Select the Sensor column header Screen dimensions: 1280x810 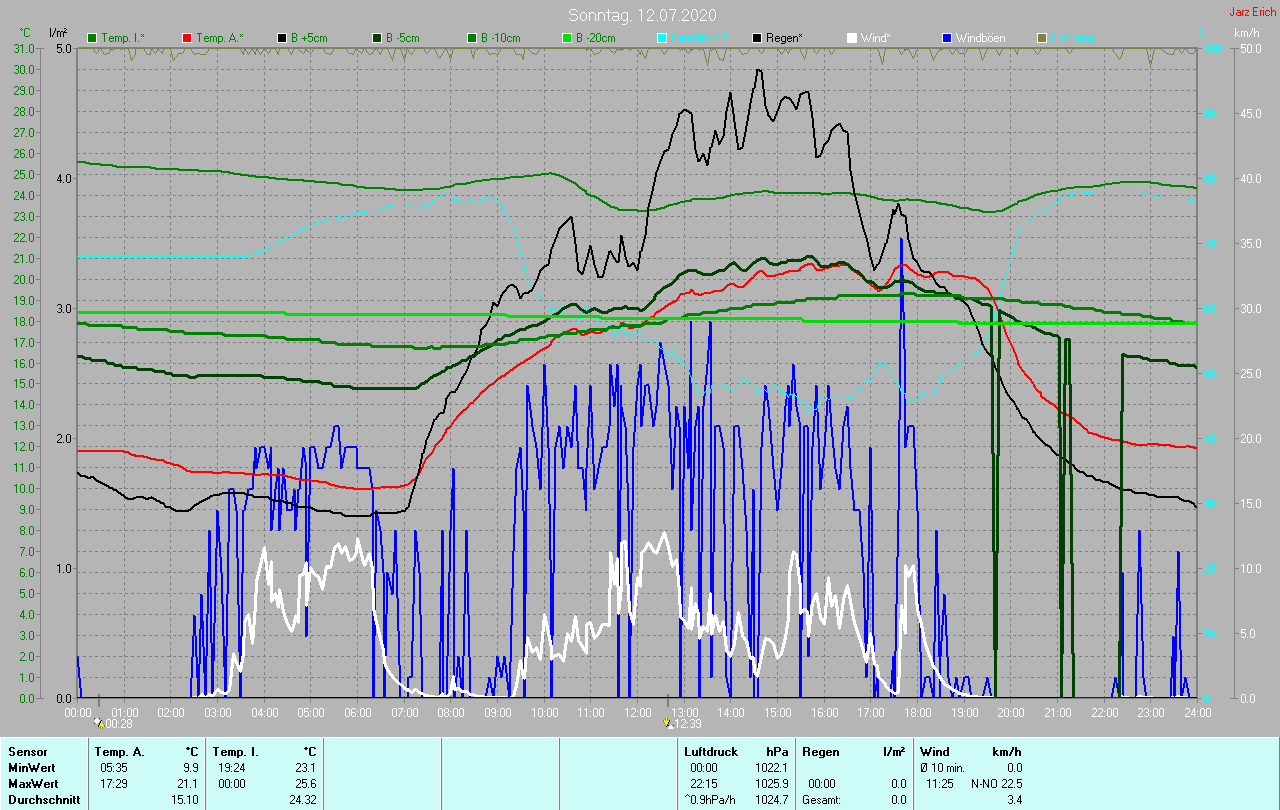pyautogui.click(x=28, y=751)
